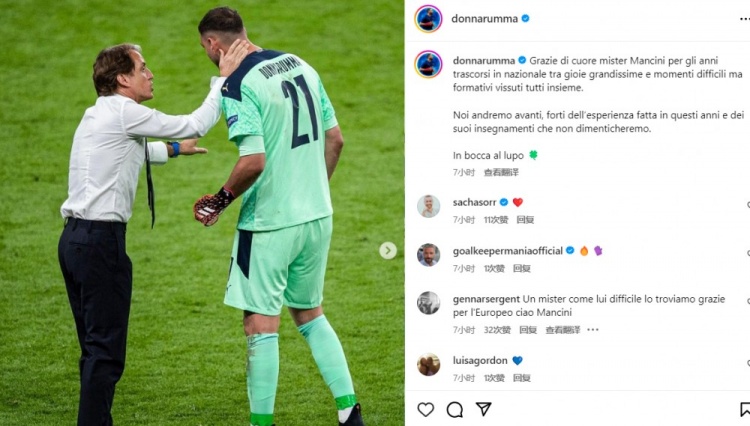Show translation of gennarsergent's comment
The width and height of the screenshot is (750, 426).
[x=562, y=330]
